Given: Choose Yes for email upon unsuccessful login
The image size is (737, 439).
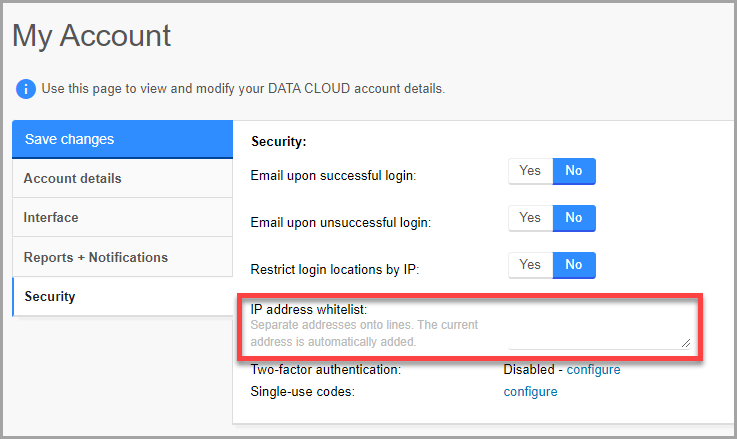Looking at the screenshot, I should tap(530, 218).
